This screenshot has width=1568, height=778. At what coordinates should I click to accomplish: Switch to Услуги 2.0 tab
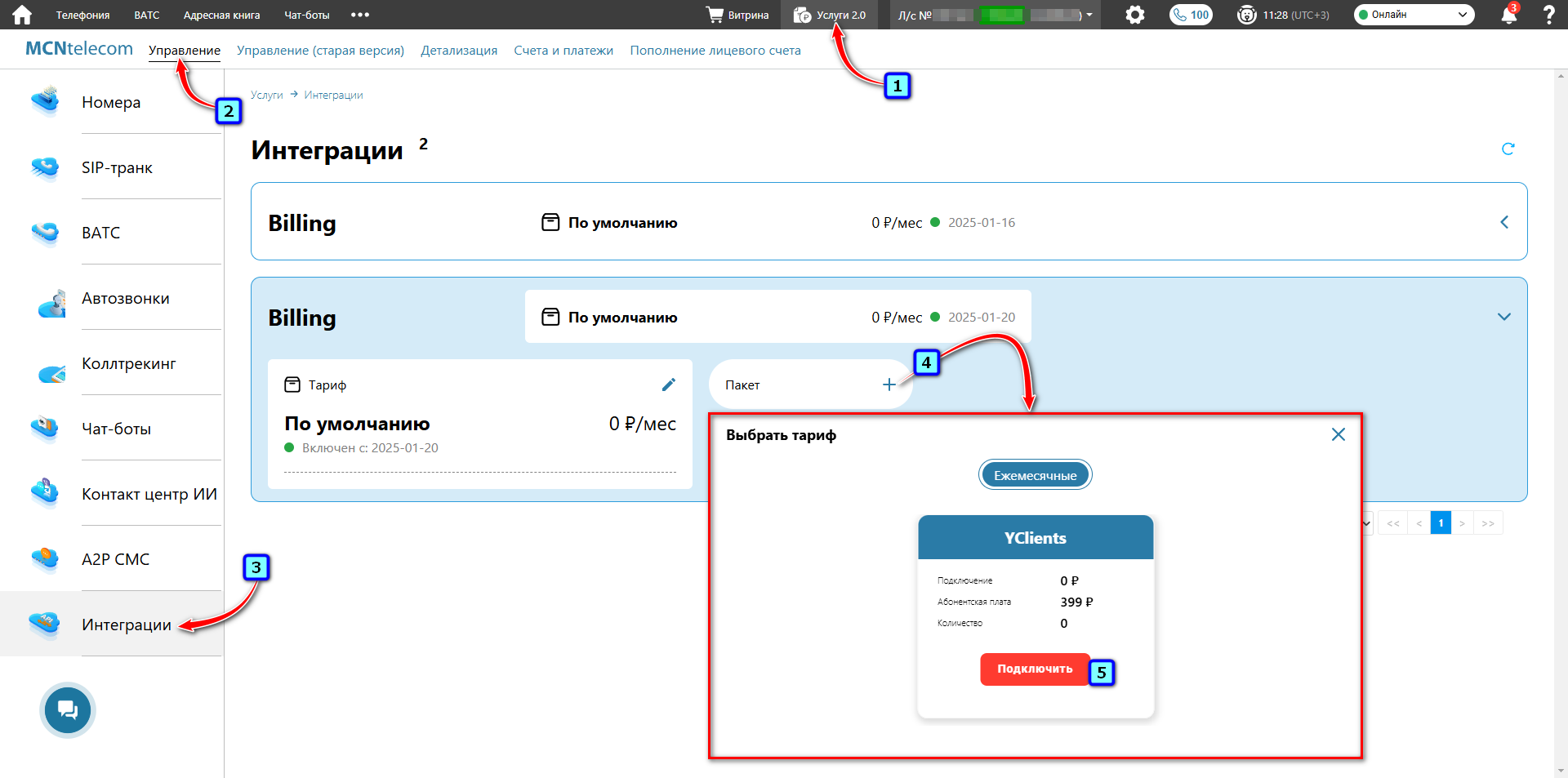(830, 15)
